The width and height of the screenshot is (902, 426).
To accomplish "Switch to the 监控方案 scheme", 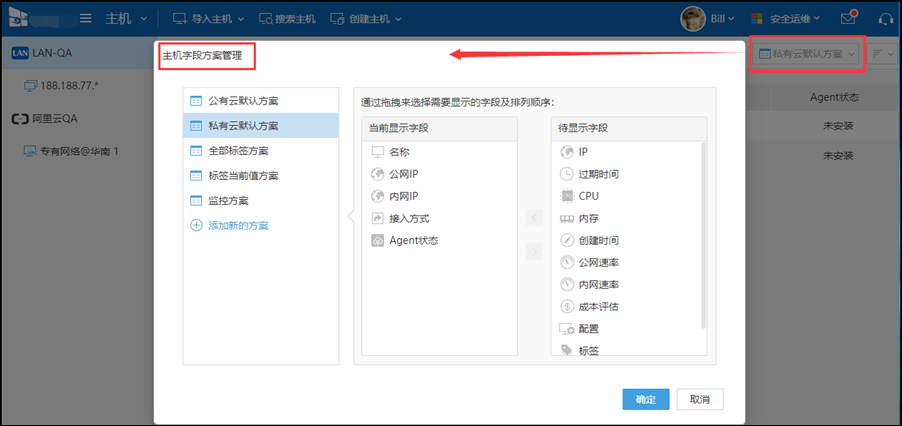I will click(x=261, y=201).
